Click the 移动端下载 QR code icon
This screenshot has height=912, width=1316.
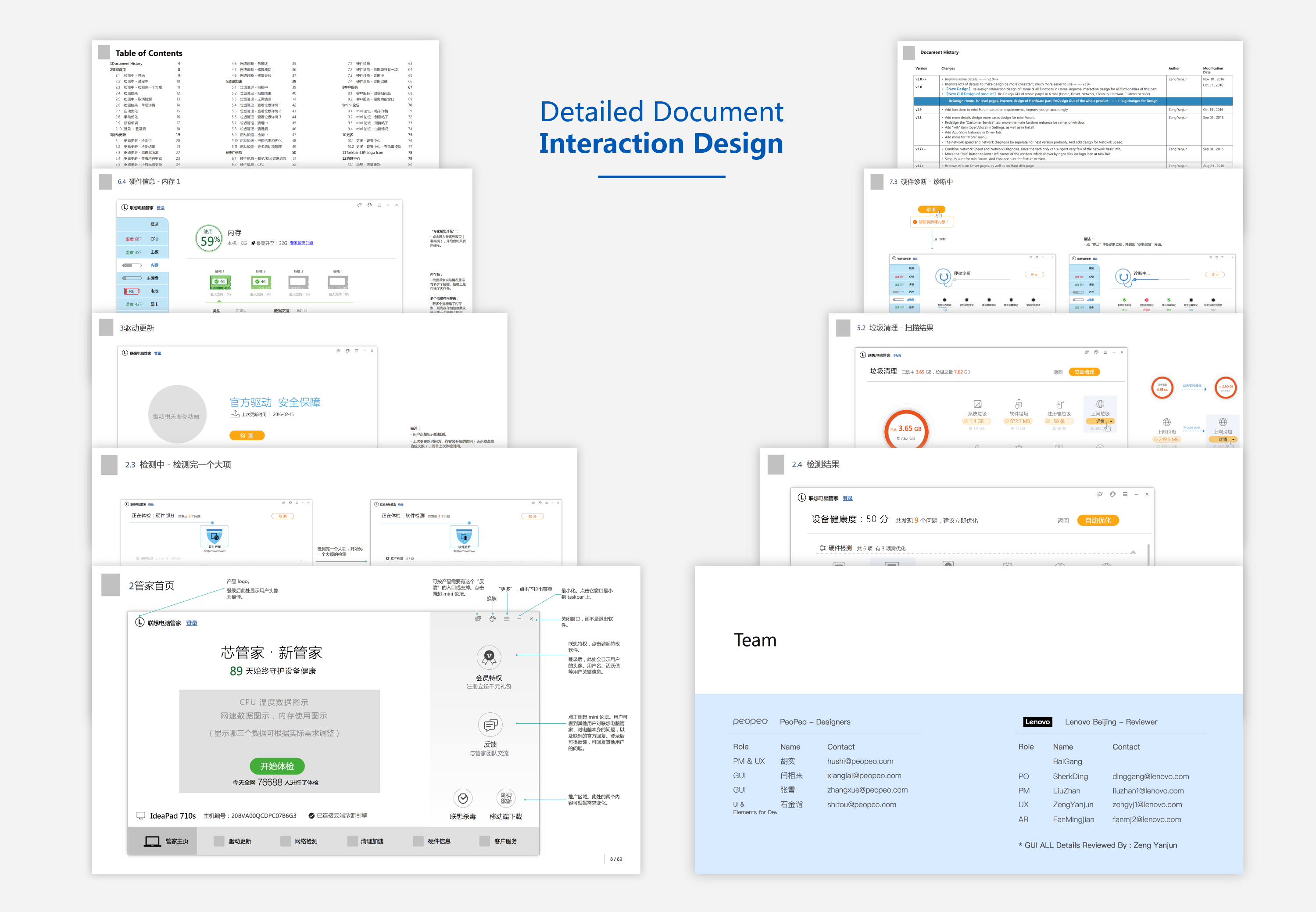pos(505,798)
